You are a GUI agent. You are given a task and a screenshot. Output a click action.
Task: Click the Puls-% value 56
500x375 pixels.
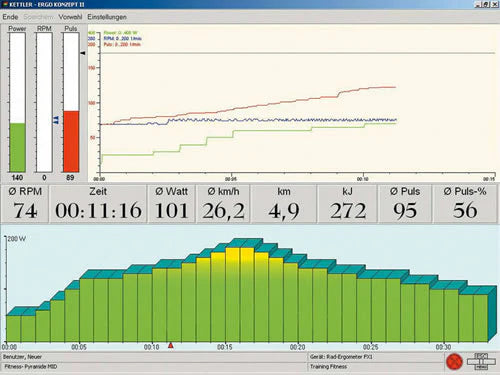(x=465, y=211)
